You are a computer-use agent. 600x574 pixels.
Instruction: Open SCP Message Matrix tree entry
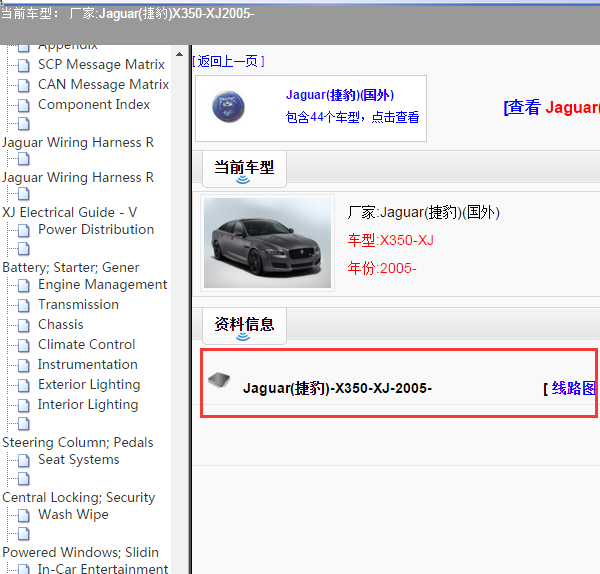[101, 65]
